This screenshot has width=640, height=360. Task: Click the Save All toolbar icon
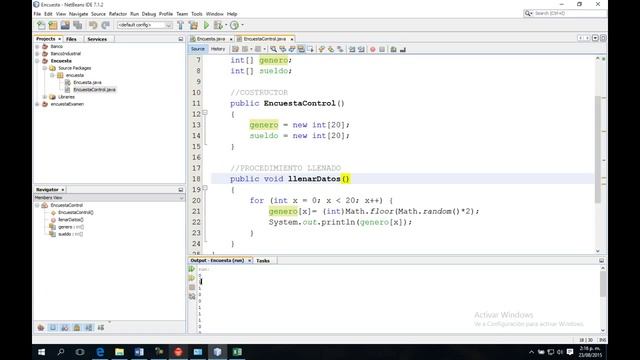point(77,25)
